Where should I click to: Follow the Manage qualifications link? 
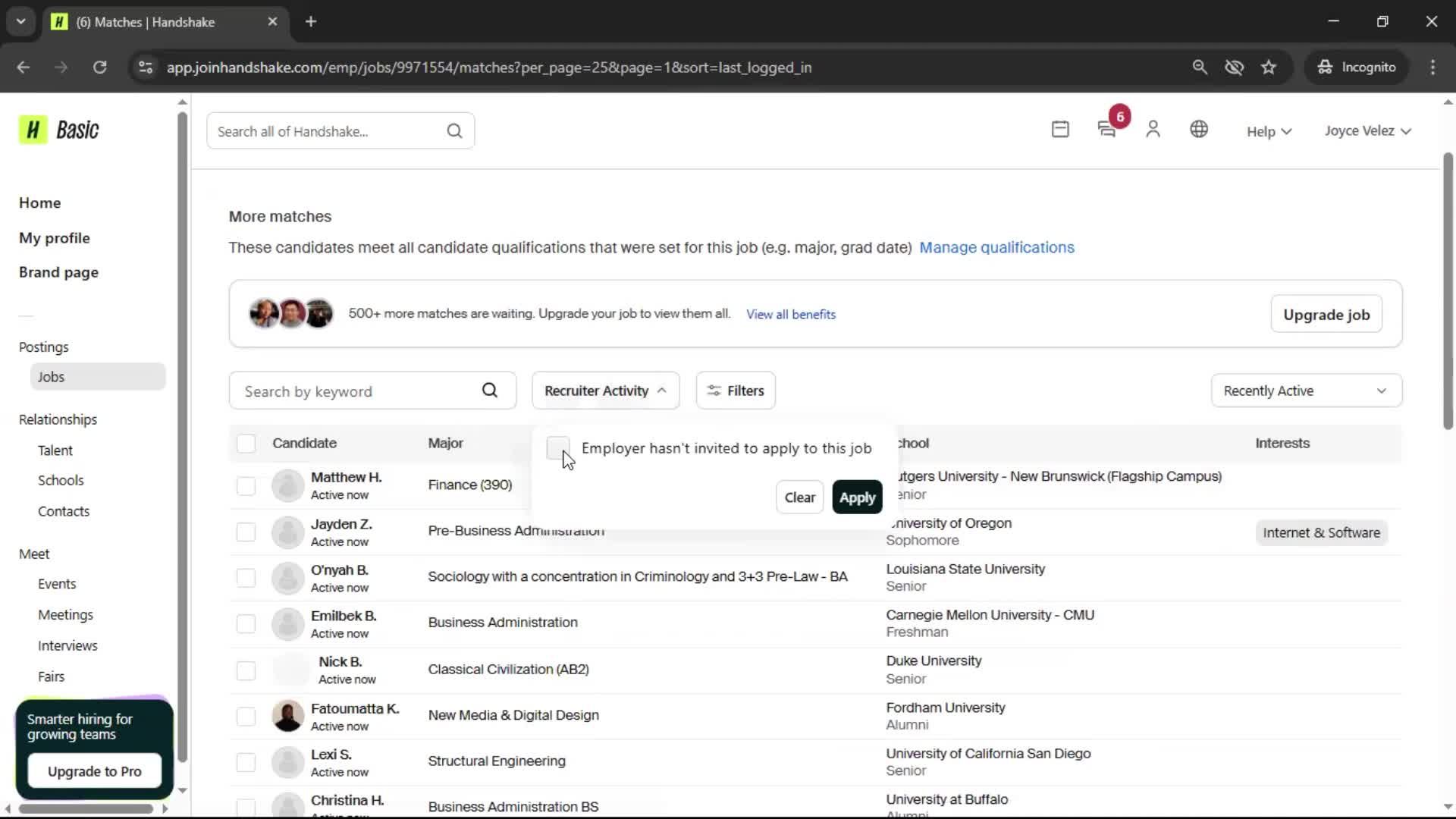[996, 248]
